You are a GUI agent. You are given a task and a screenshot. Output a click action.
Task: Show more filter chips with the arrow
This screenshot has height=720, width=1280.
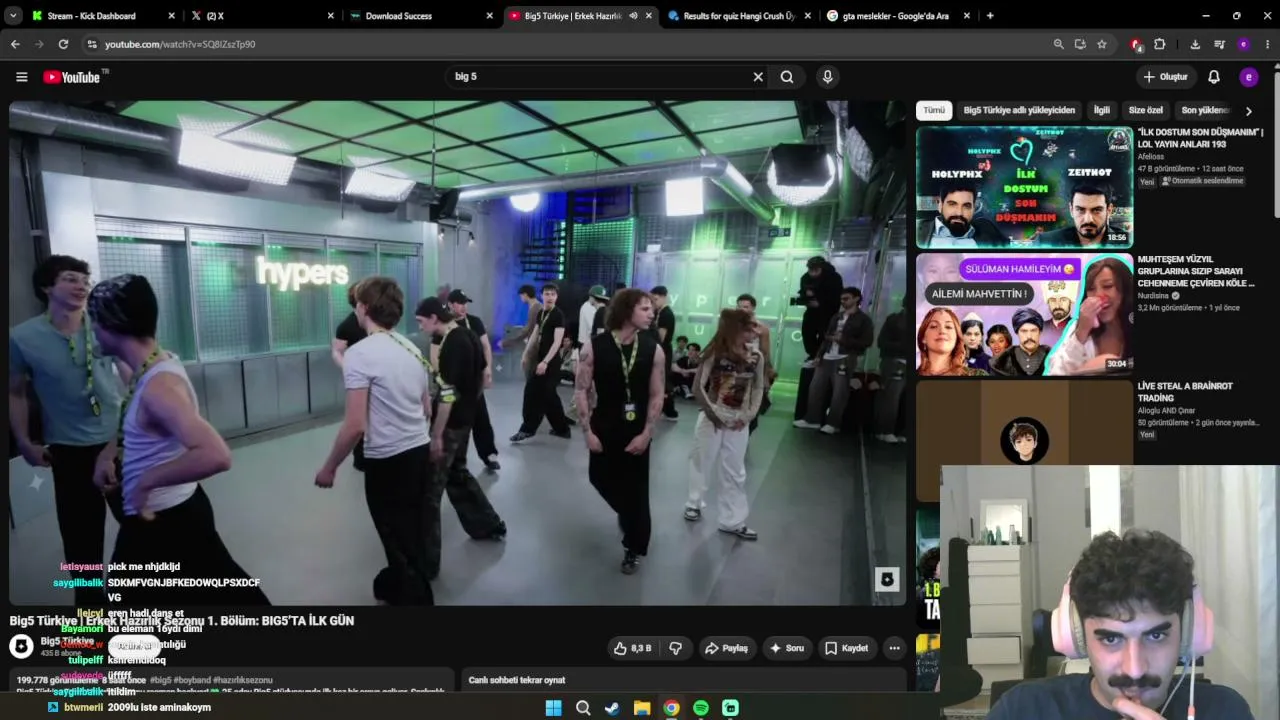coord(1248,111)
